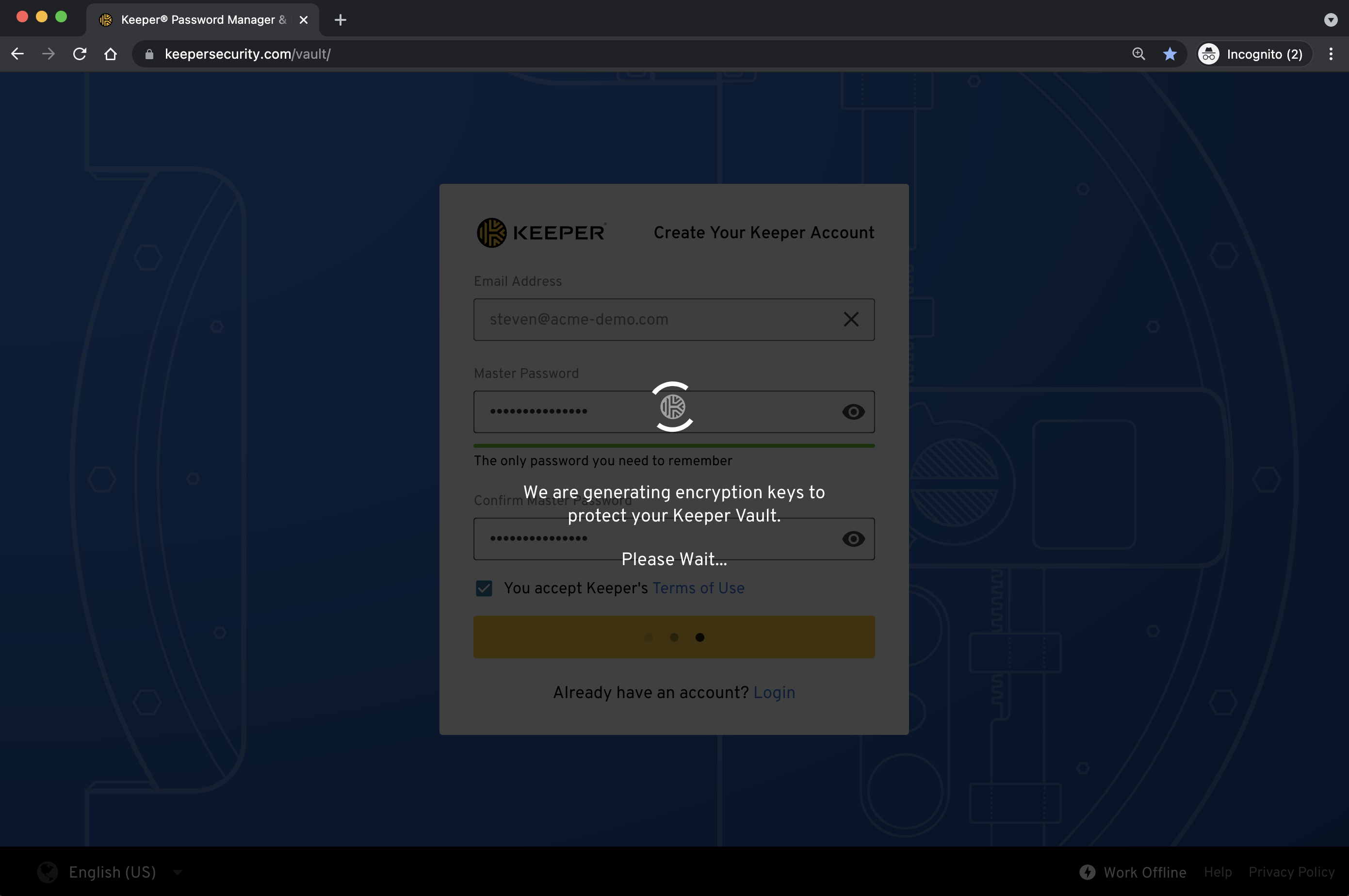Click the bookmark star icon
The height and width of the screenshot is (896, 1349).
[x=1170, y=54]
